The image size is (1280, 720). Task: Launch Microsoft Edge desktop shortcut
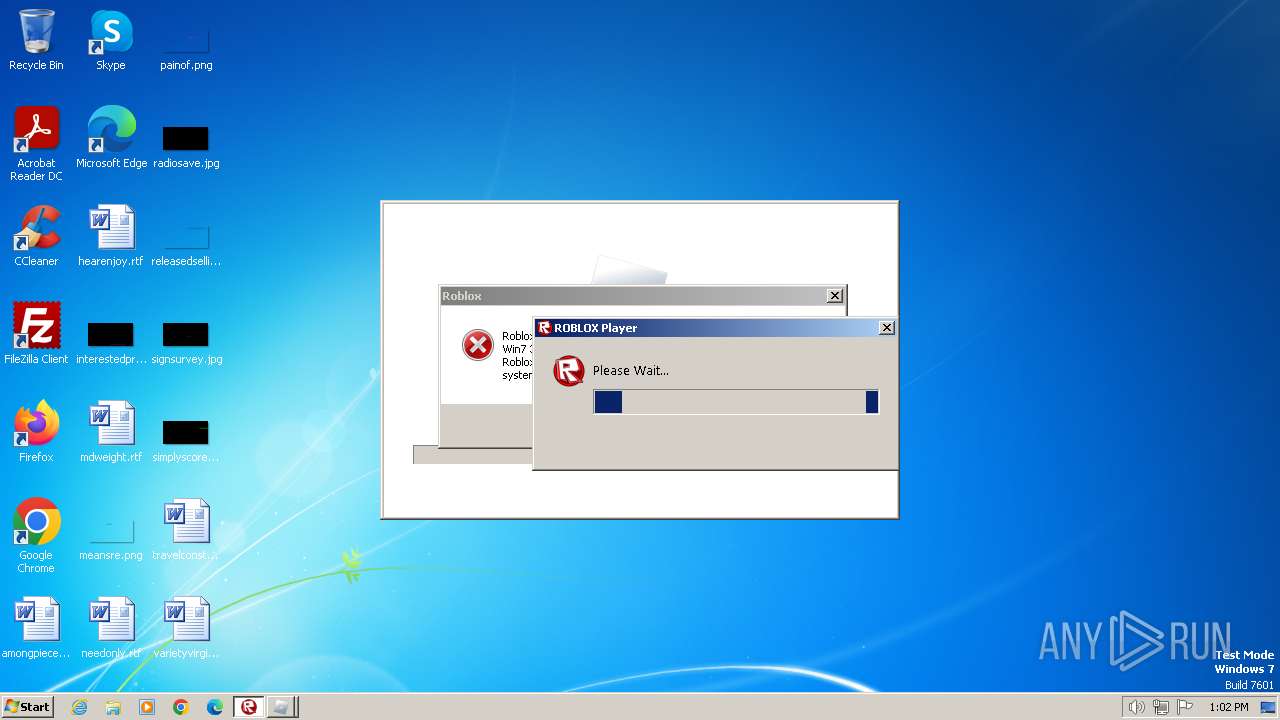(x=111, y=138)
